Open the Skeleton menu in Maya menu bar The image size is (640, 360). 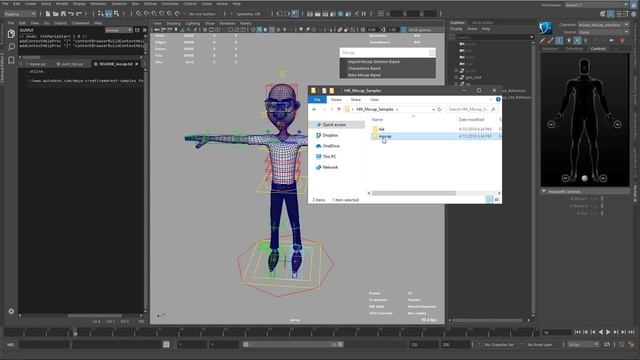pos(119,4)
